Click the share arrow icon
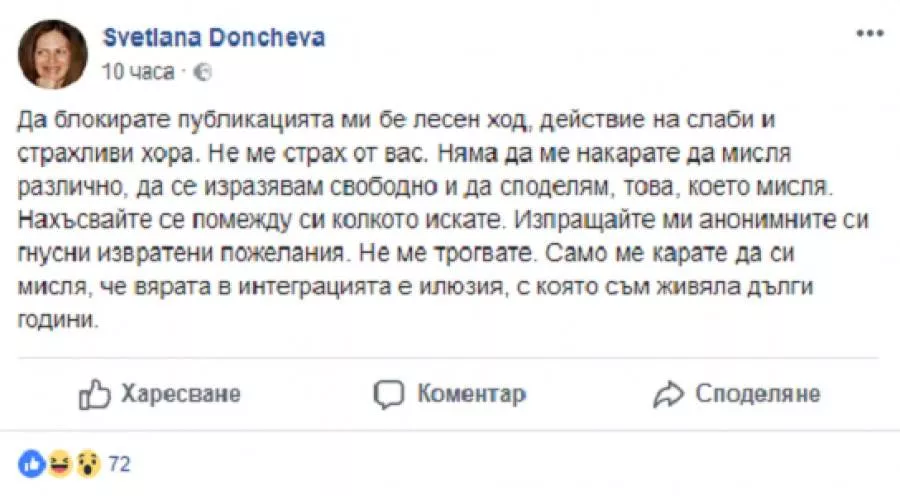 point(668,394)
